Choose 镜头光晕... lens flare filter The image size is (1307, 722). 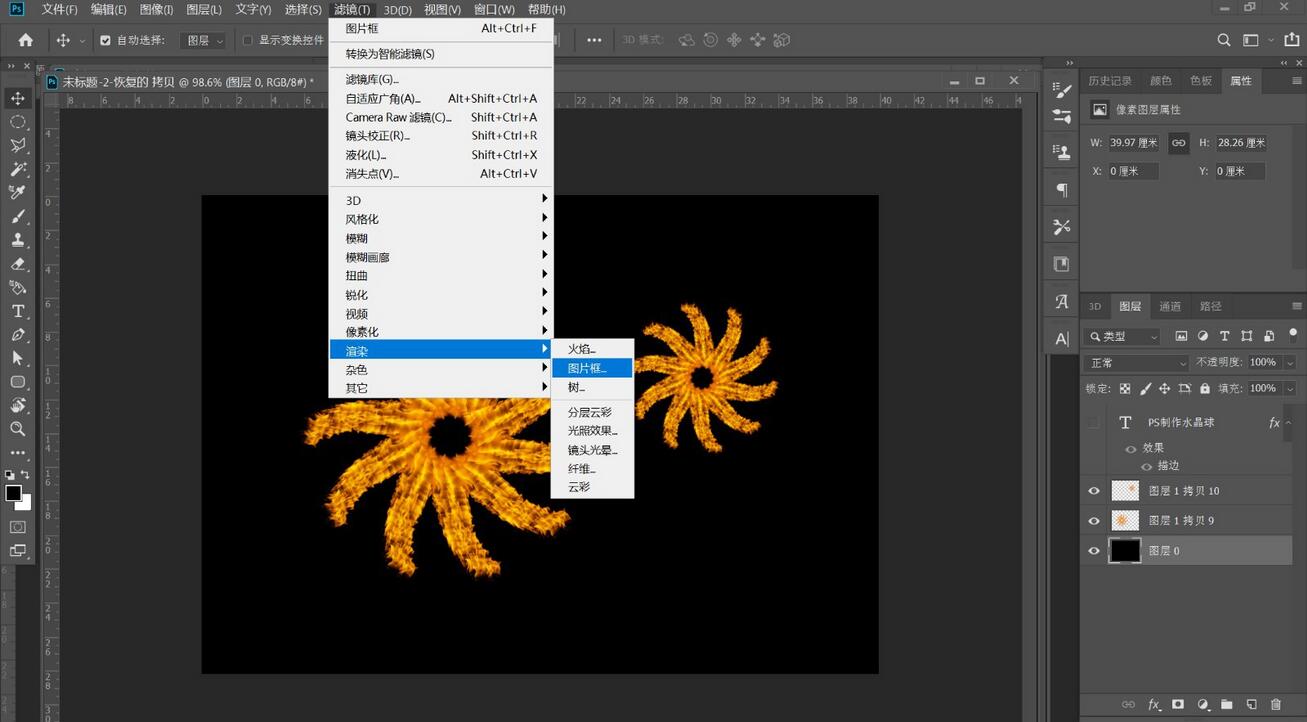(593, 449)
